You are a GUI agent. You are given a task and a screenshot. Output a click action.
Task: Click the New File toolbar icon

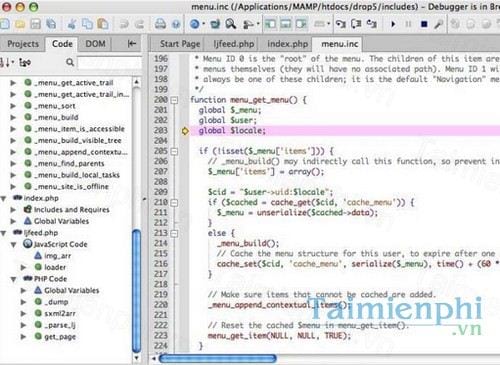point(5,24)
